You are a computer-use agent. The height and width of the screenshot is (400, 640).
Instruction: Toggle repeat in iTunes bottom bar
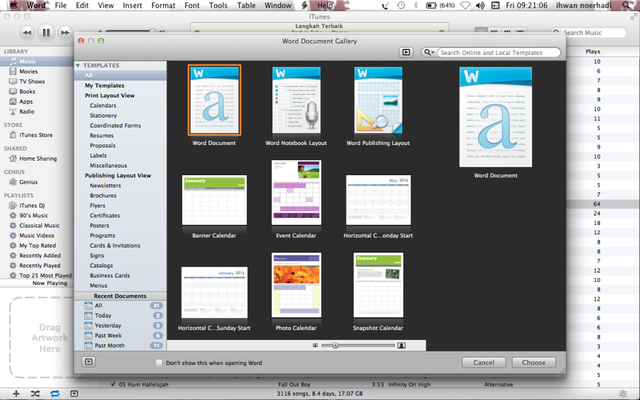click(x=55, y=393)
